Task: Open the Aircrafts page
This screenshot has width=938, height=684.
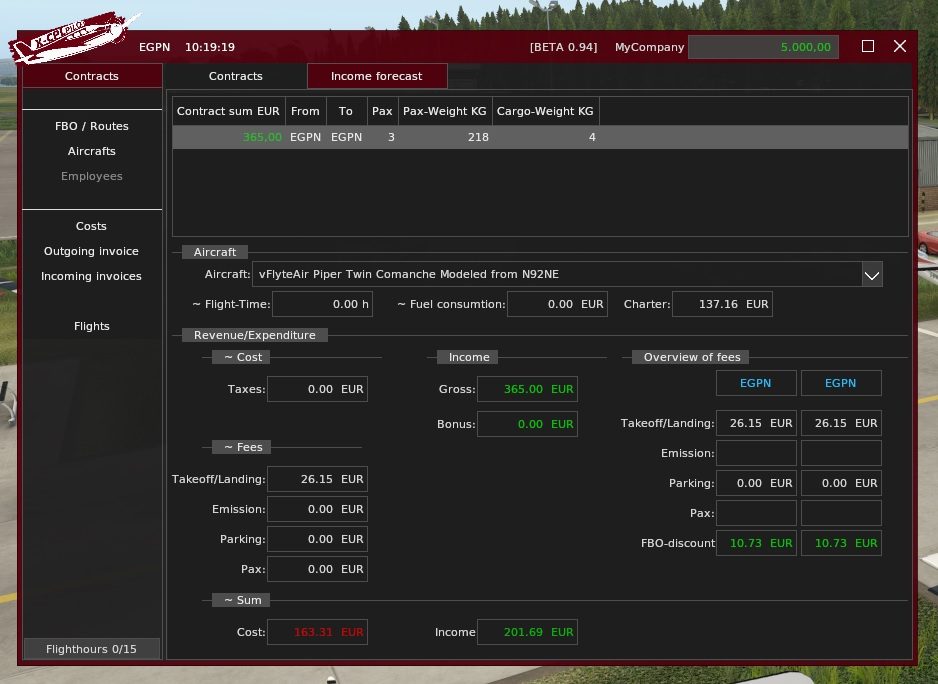Action: [91, 151]
